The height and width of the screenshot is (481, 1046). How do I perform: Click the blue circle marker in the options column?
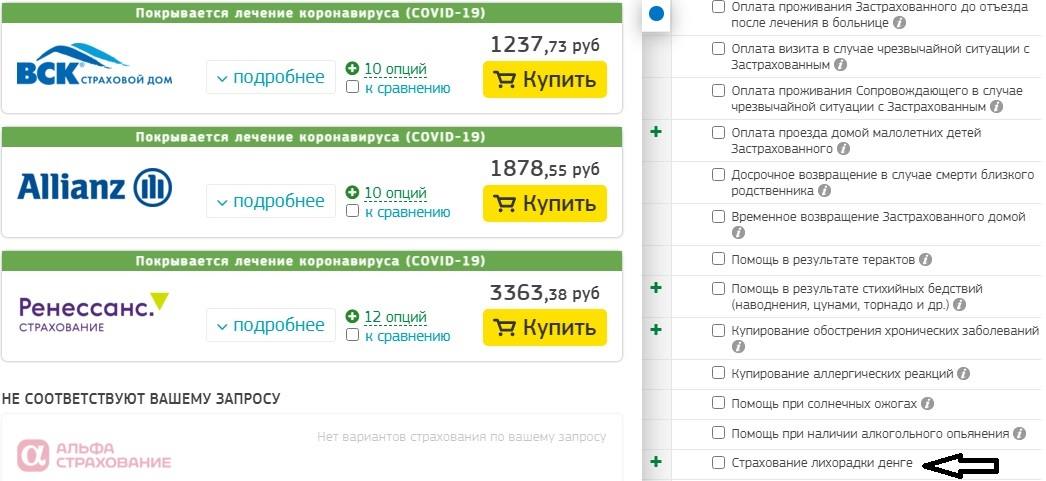click(x=656, y=13)
